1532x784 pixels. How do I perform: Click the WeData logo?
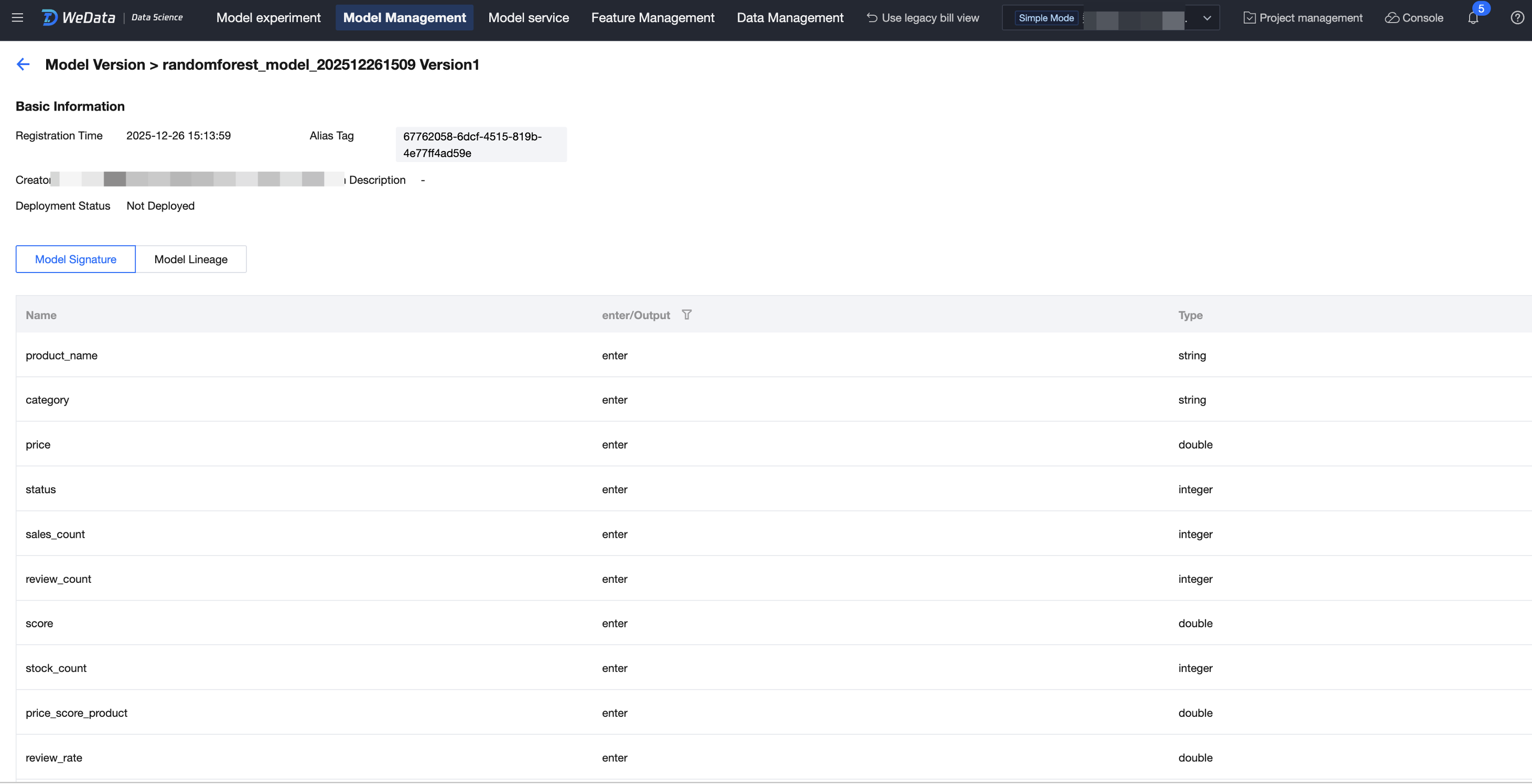[x=79, y=18]
